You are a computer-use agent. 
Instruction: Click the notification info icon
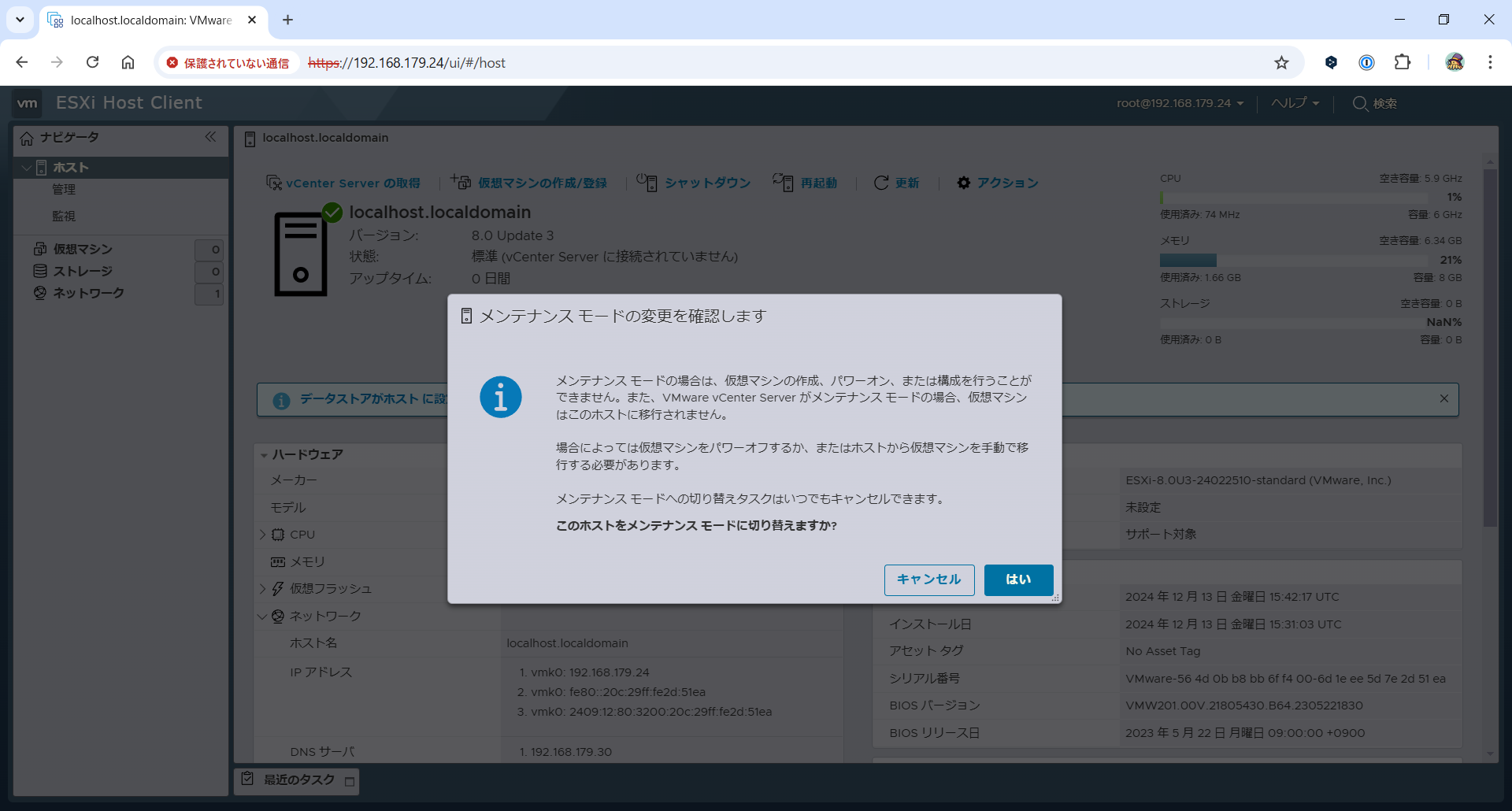pyautogui.click(x=281, y=401)
